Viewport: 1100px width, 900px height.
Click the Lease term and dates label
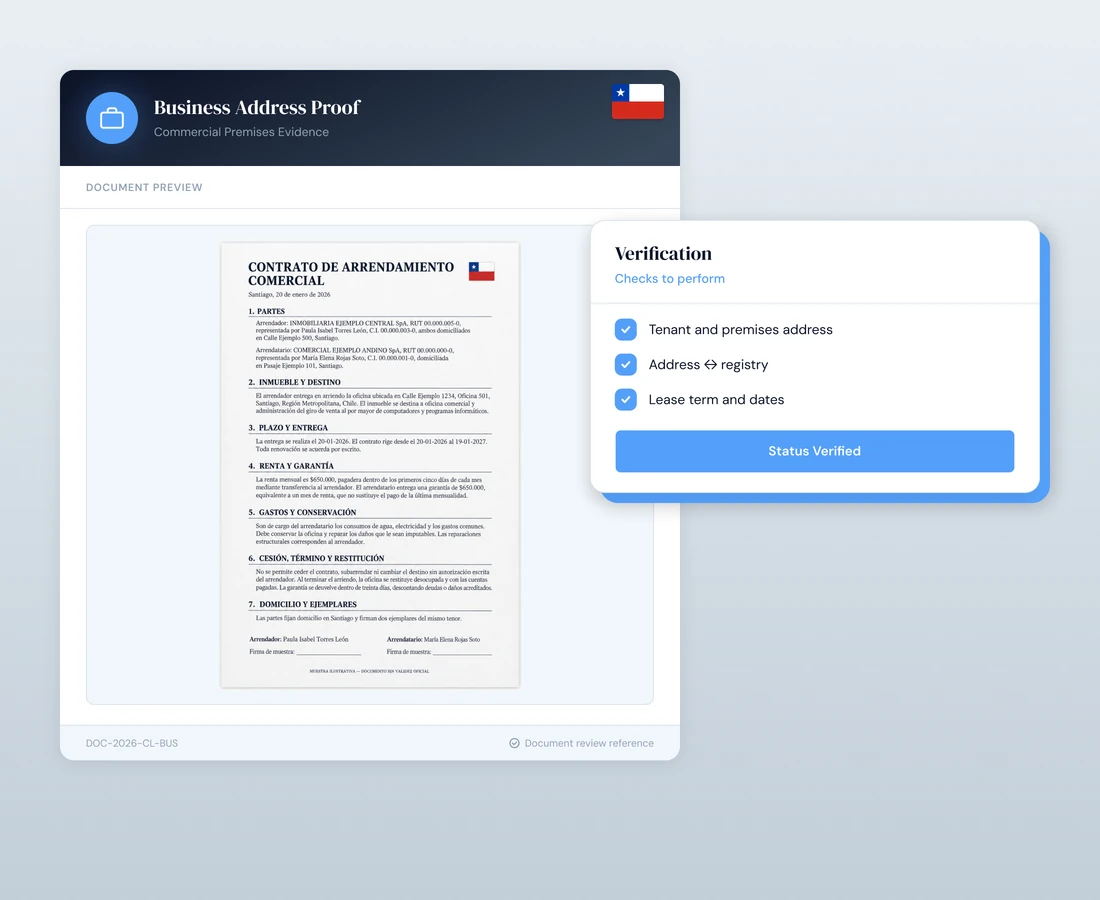[716, 400]
